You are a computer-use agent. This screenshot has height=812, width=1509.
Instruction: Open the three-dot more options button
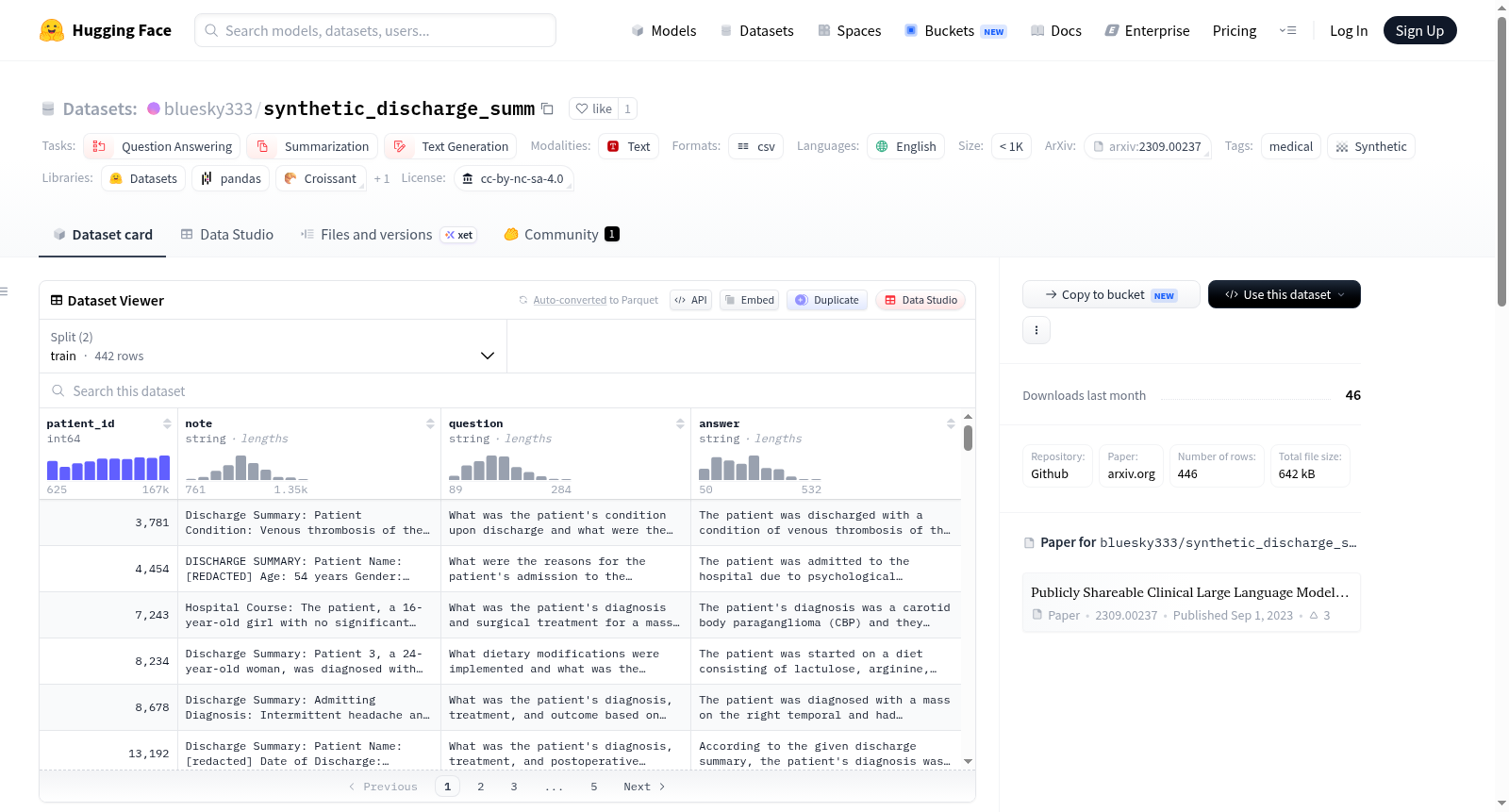(x=1036, y=330)
